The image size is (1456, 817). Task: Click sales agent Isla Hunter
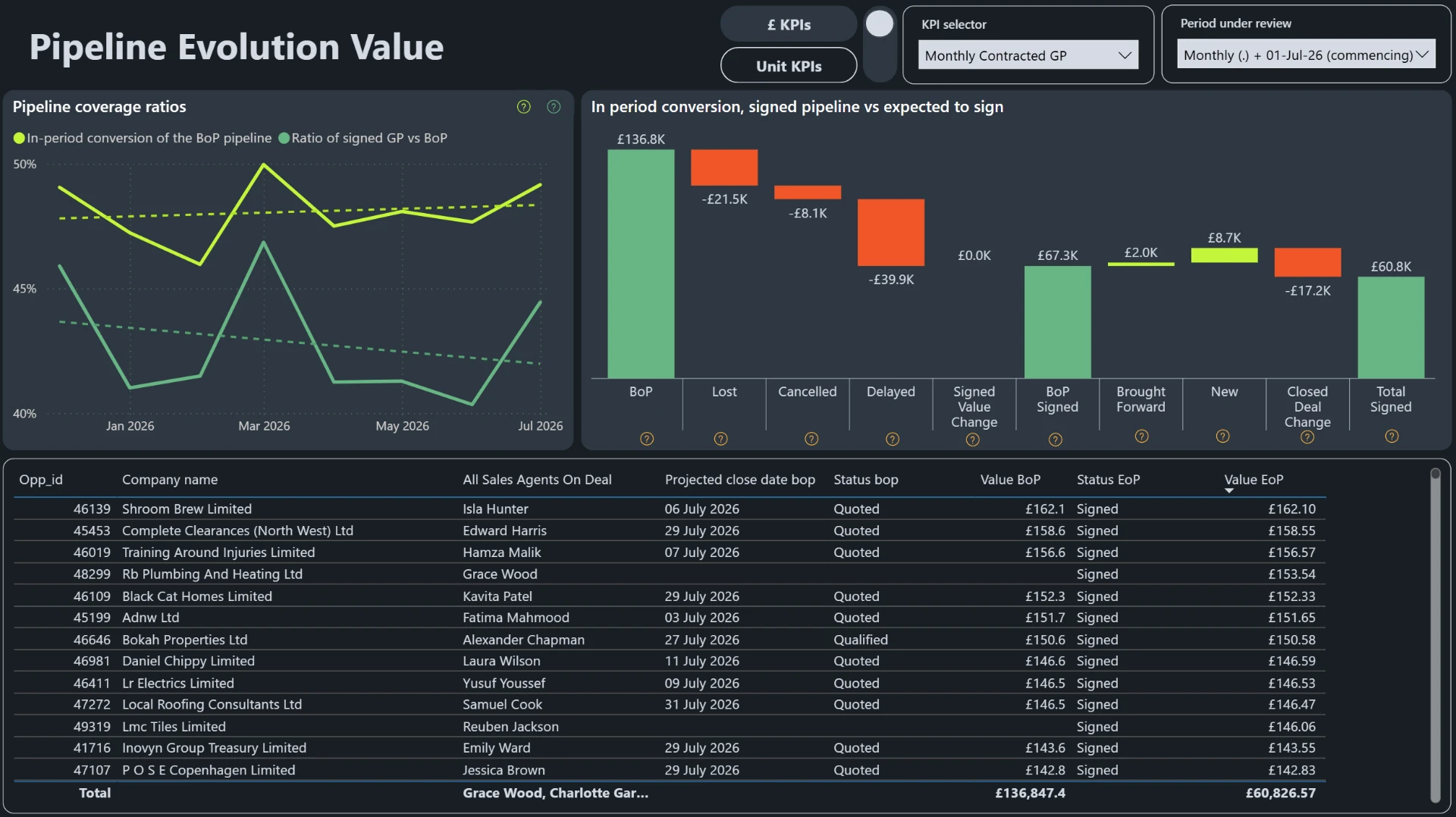click(x=495, y=509)
